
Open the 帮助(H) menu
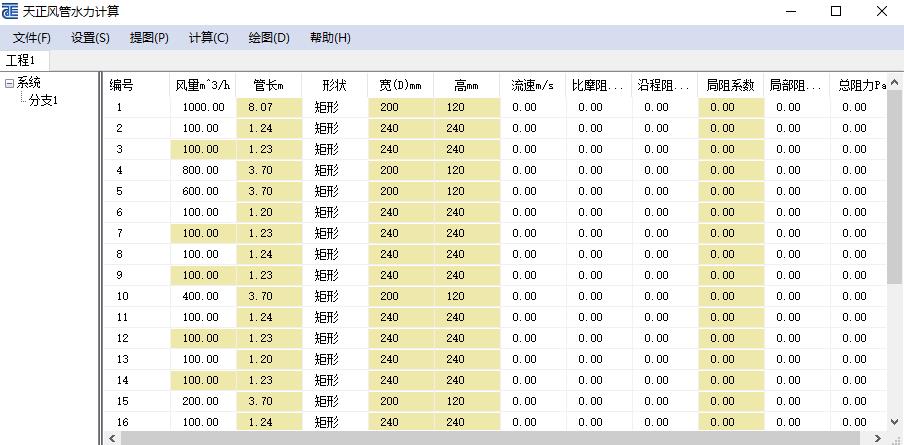pyautogui.click(x=330, y=38)
